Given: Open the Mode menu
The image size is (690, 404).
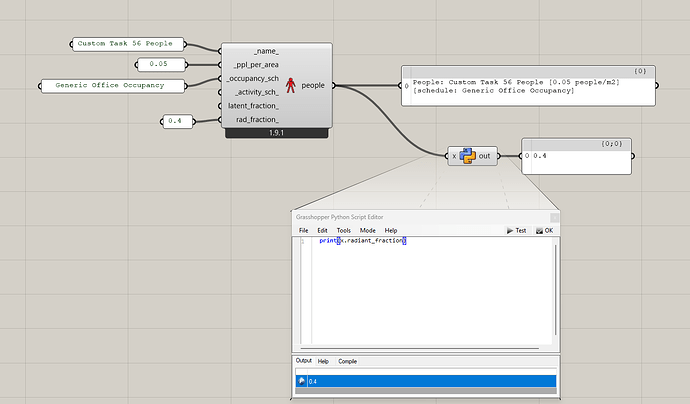Looking at the screenshot, I should point(367,230).
